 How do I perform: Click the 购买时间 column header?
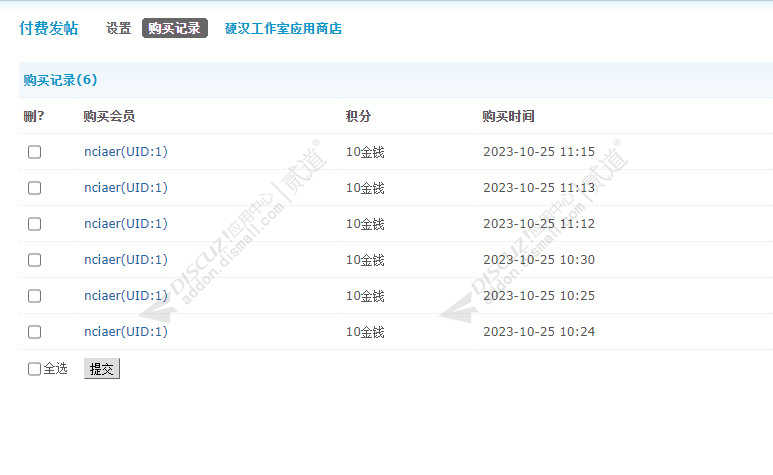pyautogui.click(x=508, y=116)
